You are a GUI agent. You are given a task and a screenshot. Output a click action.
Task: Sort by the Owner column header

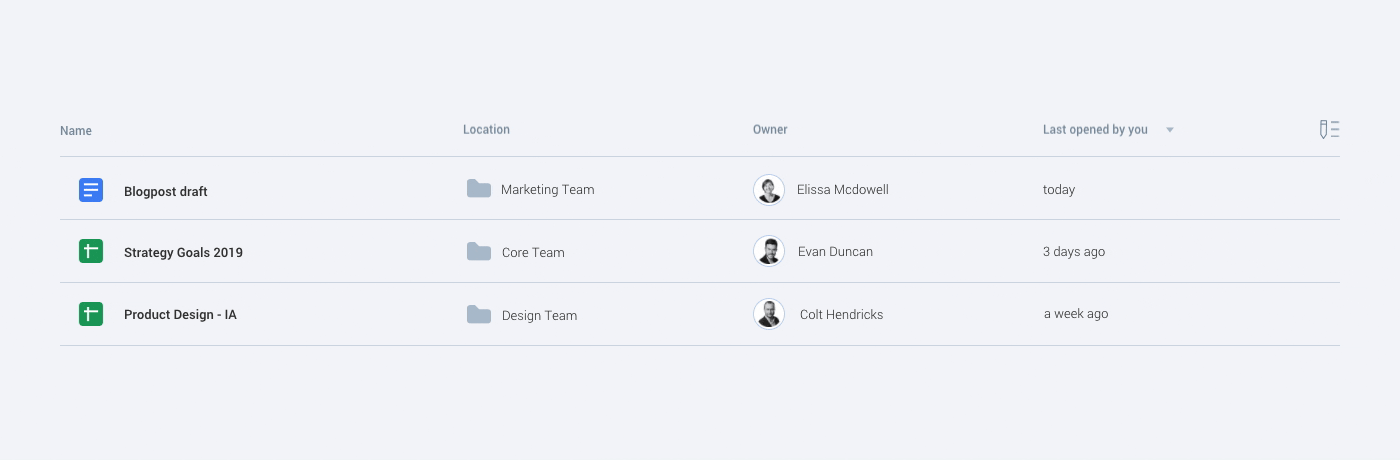pyautogui.click(x=770, y=130)
